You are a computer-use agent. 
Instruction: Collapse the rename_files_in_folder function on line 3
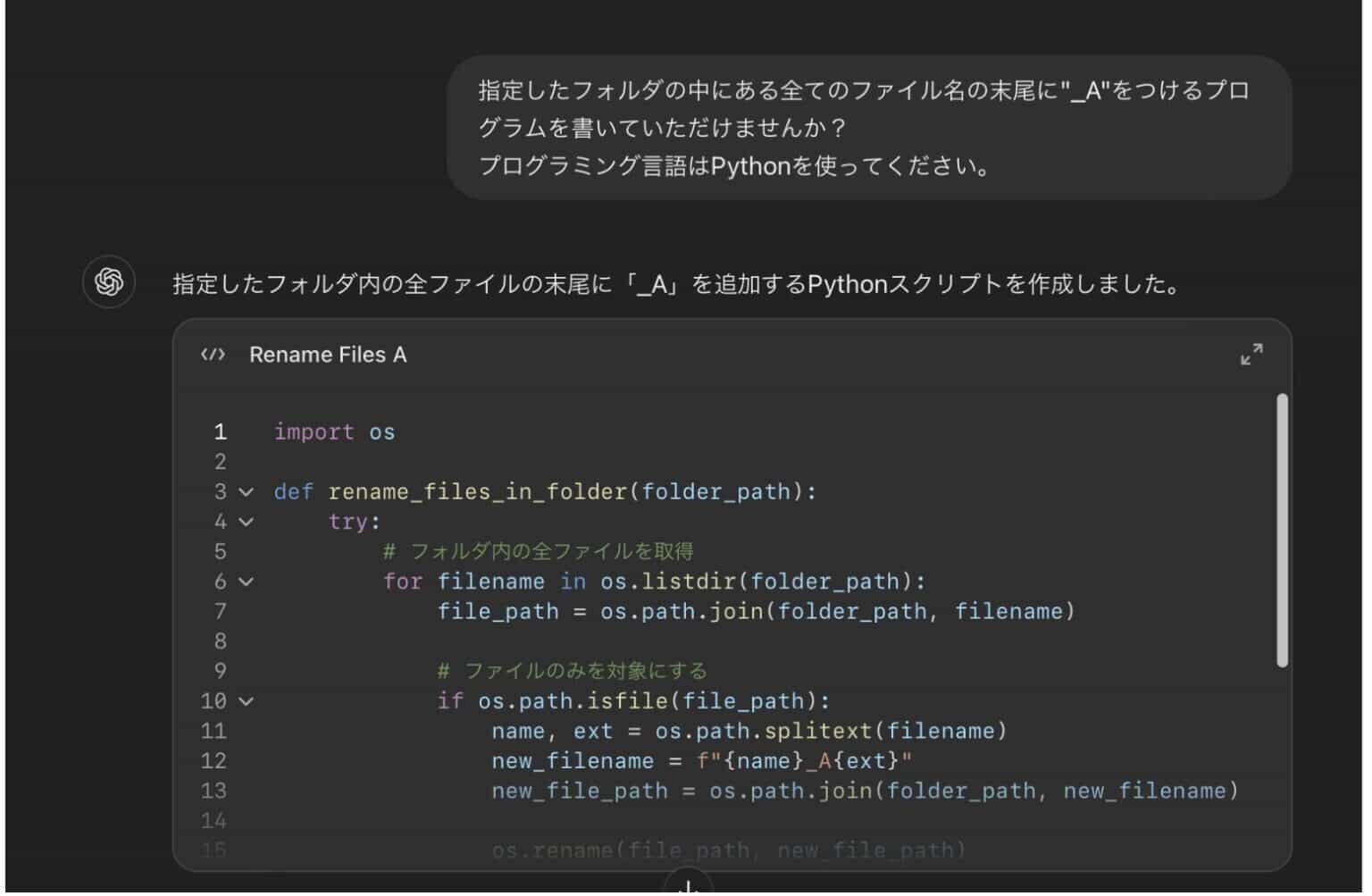pos(247,491)
